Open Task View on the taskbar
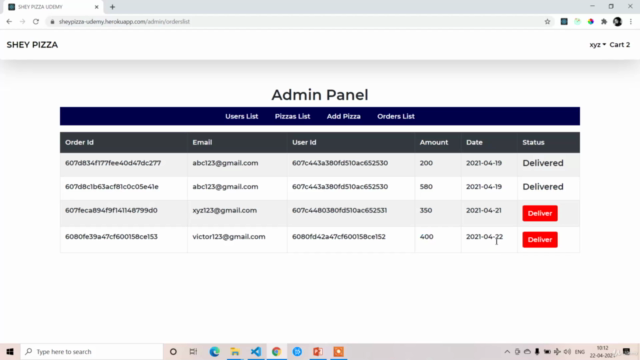Image resolution: width=640 pixels, height=360 pixels. pyautogui.click(x=193, y=351)
